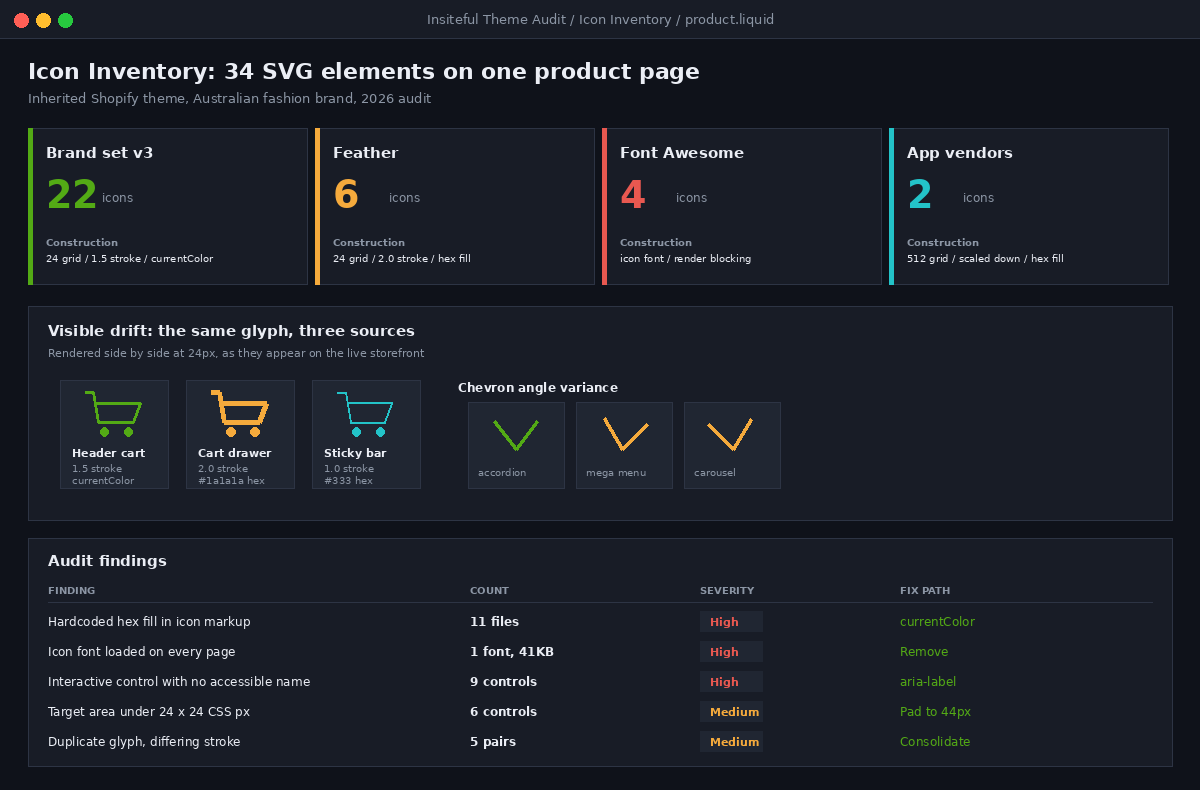Select 'Duplicate glyph, differing stroke' finding
Viewport: 1200px width, 790px height.
[x=144, y=742]
